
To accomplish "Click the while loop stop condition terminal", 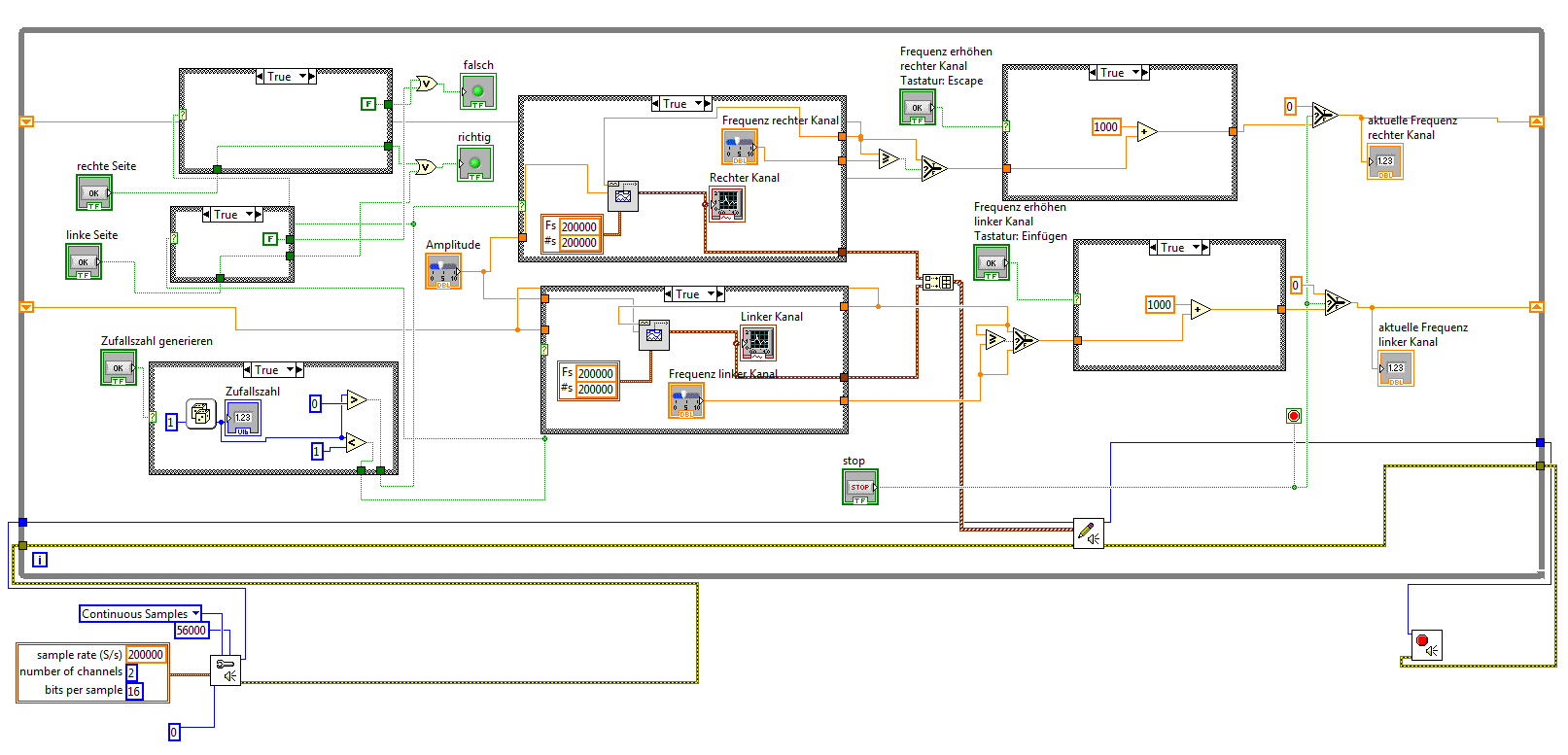I will (1294, 416).
